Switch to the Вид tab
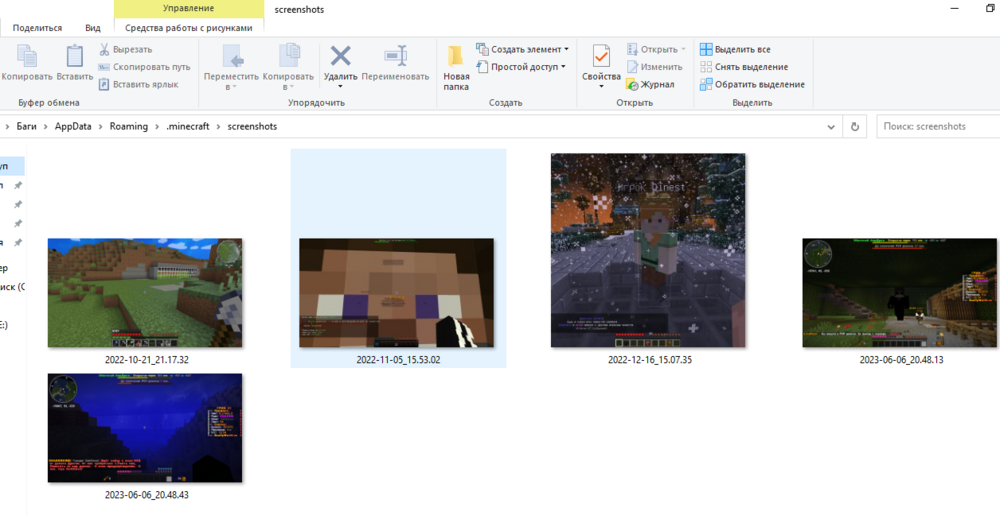 coord(92,27)
